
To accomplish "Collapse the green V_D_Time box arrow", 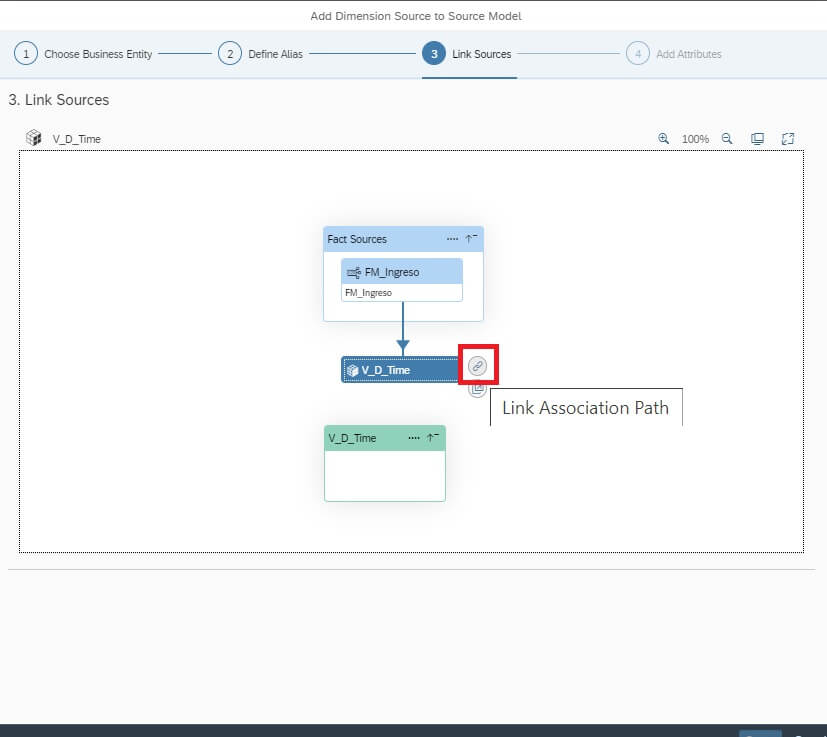I will point(432,438).
